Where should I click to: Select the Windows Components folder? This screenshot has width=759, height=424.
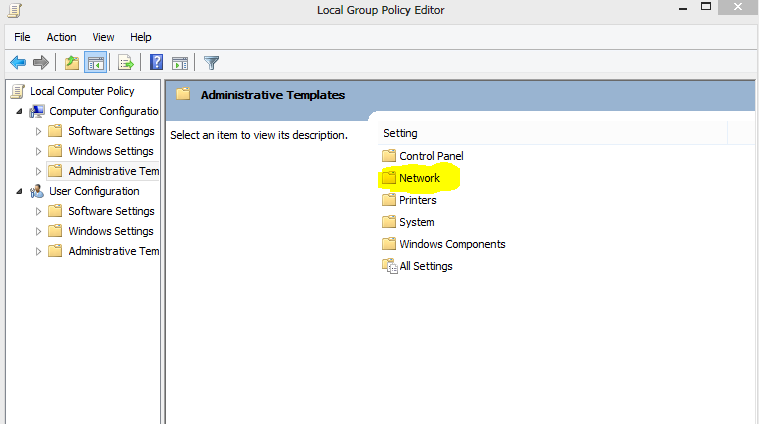coord(452,244)
